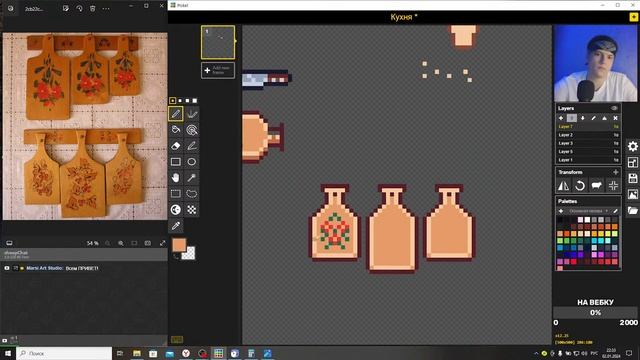Viewport: 640px width, 360px height.
Task: Choose the second pen size
Action: point(180,100)
